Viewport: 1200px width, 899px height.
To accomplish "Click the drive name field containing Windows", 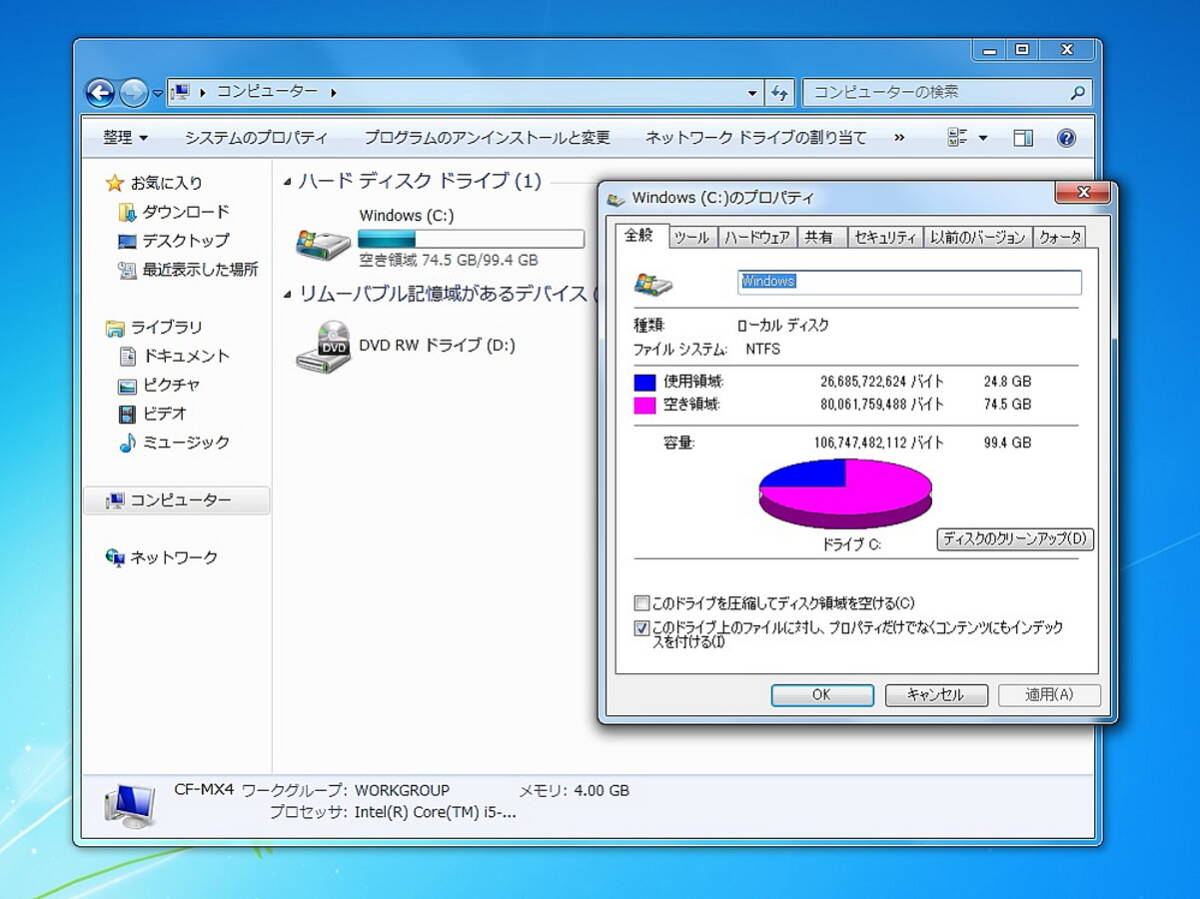I will tap(909, 282).
